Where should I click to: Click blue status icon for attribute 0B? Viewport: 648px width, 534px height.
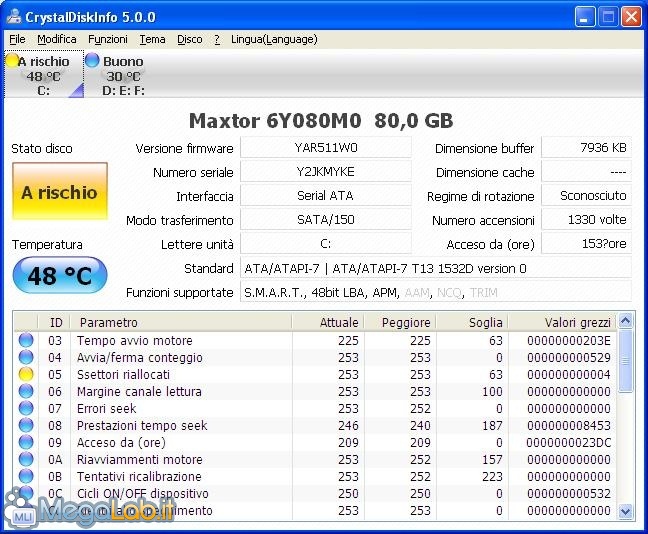coord(26,476)
